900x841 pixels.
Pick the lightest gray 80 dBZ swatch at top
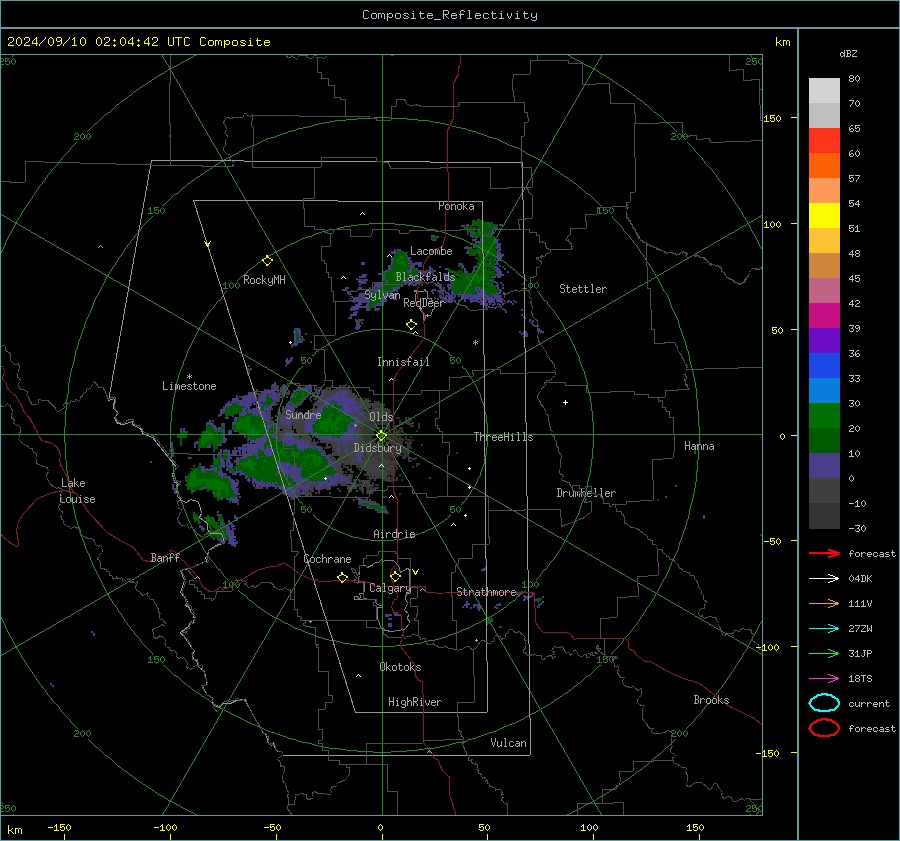[824, 91]
